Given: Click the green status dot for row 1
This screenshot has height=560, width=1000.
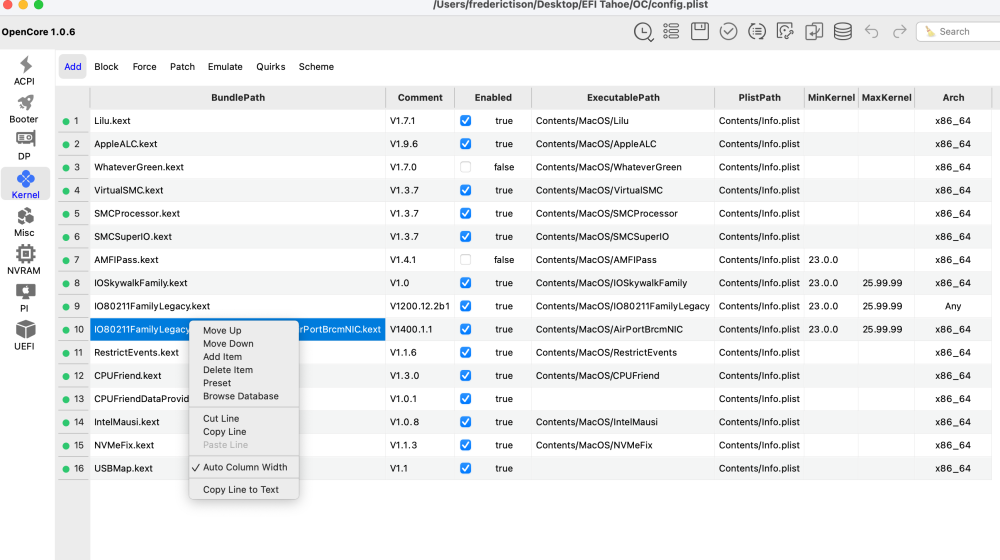Looking at the screenshot, I should pos(66,121).
